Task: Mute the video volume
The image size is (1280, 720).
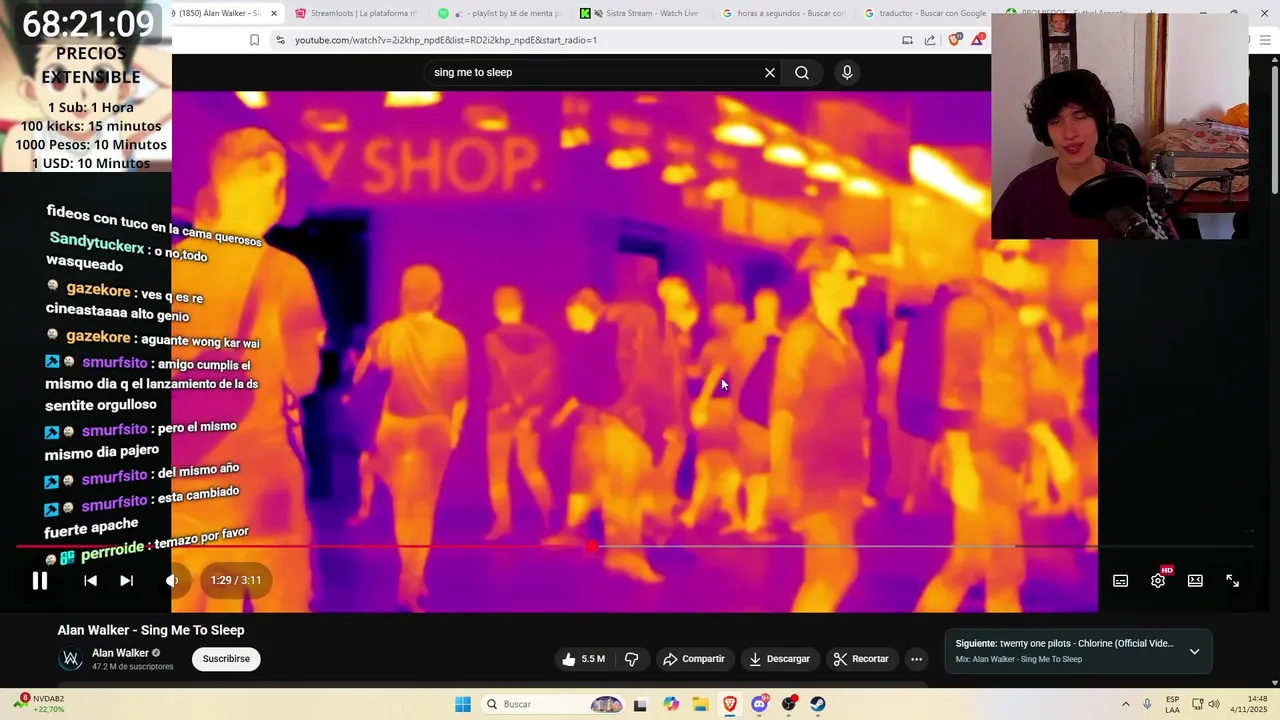Action: (172, 580)
